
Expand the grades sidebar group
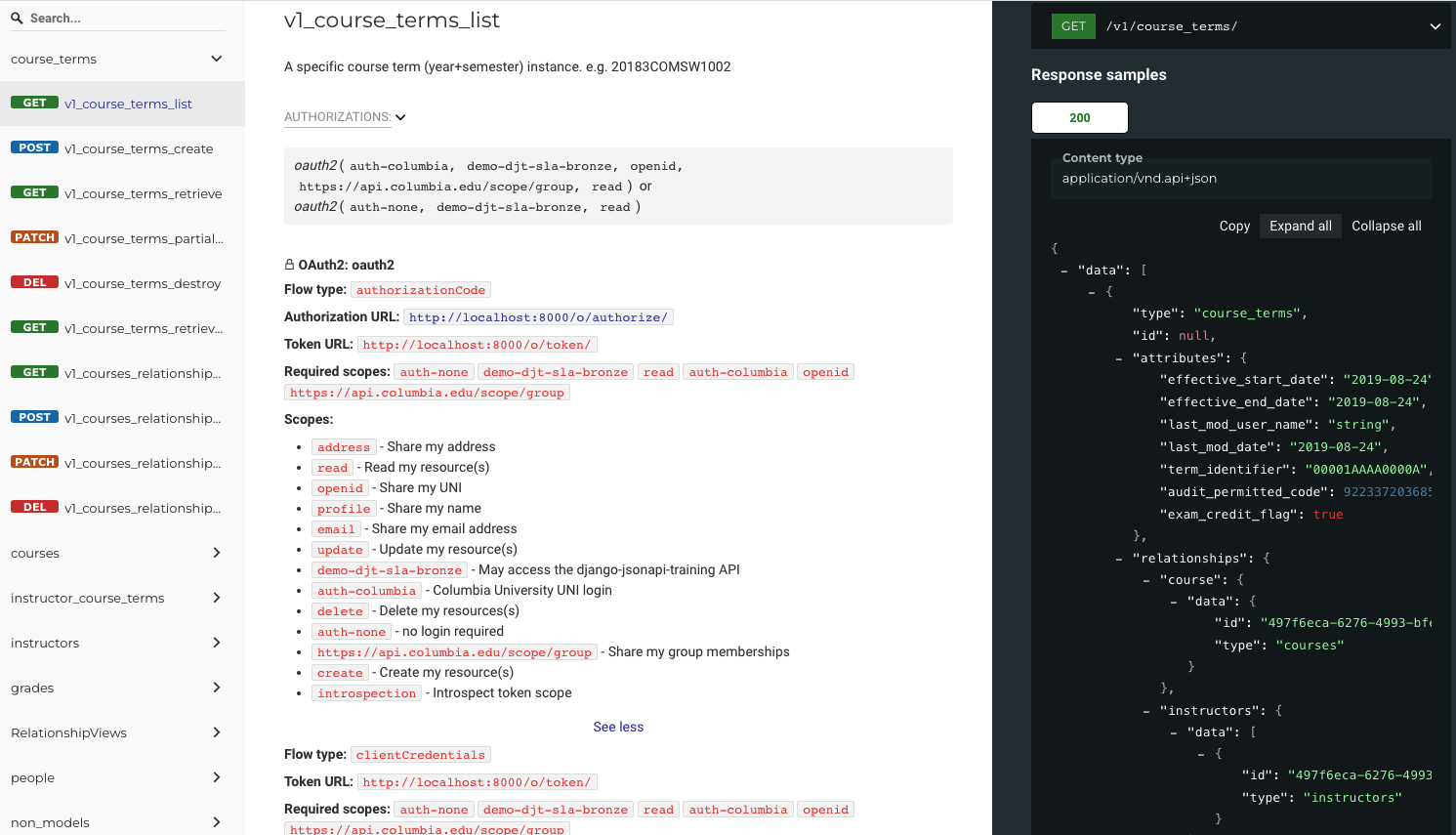click(x=216, y=688)
